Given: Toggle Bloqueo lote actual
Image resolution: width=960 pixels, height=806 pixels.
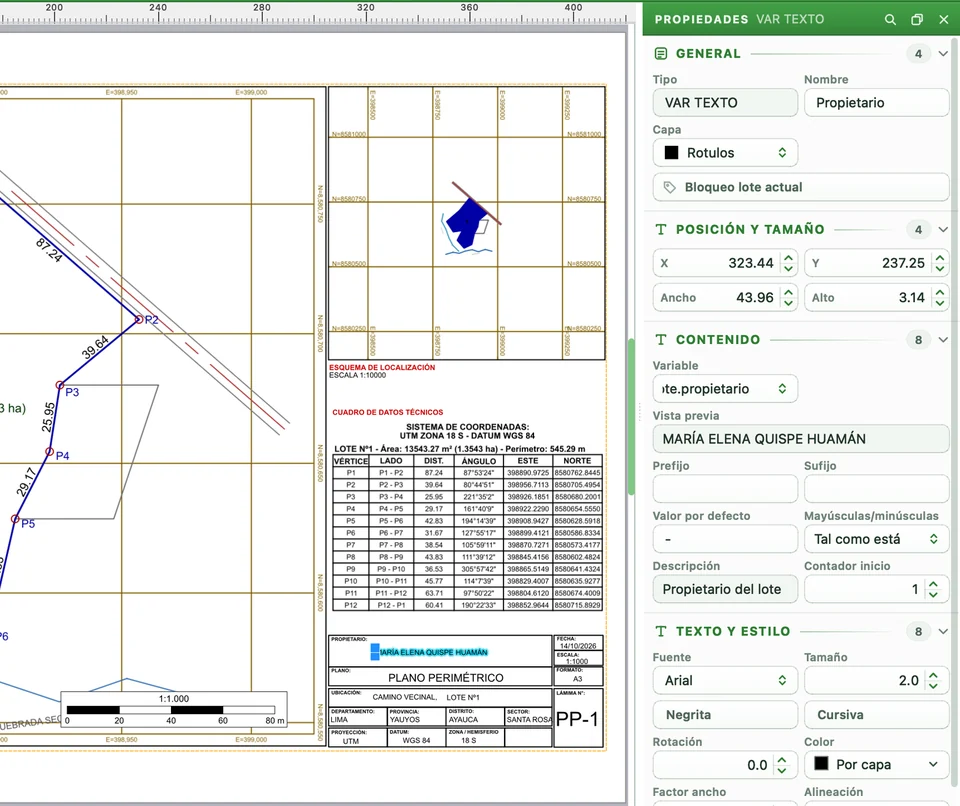Looking at the screenshot, I should coord(801,187).
